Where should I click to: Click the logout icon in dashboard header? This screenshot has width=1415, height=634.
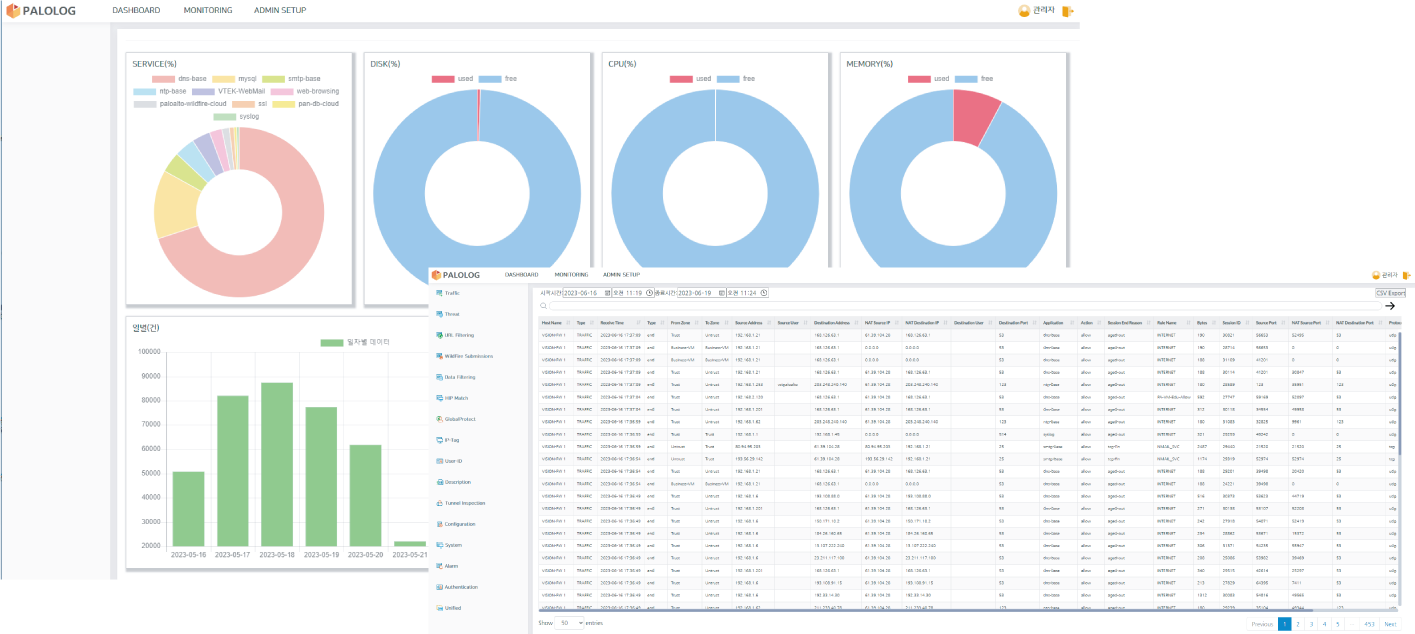click(1067, 11)
